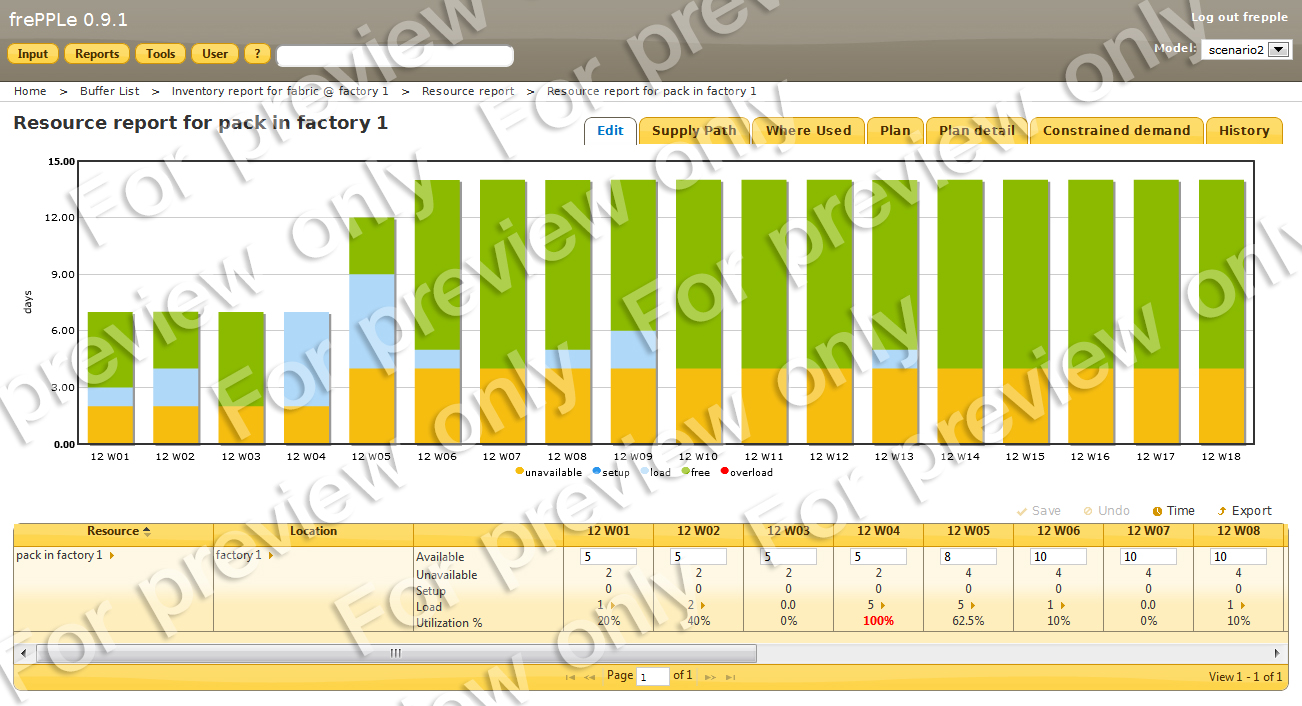Click the 'Log out frepple' link

click(x=1239, y=17)
